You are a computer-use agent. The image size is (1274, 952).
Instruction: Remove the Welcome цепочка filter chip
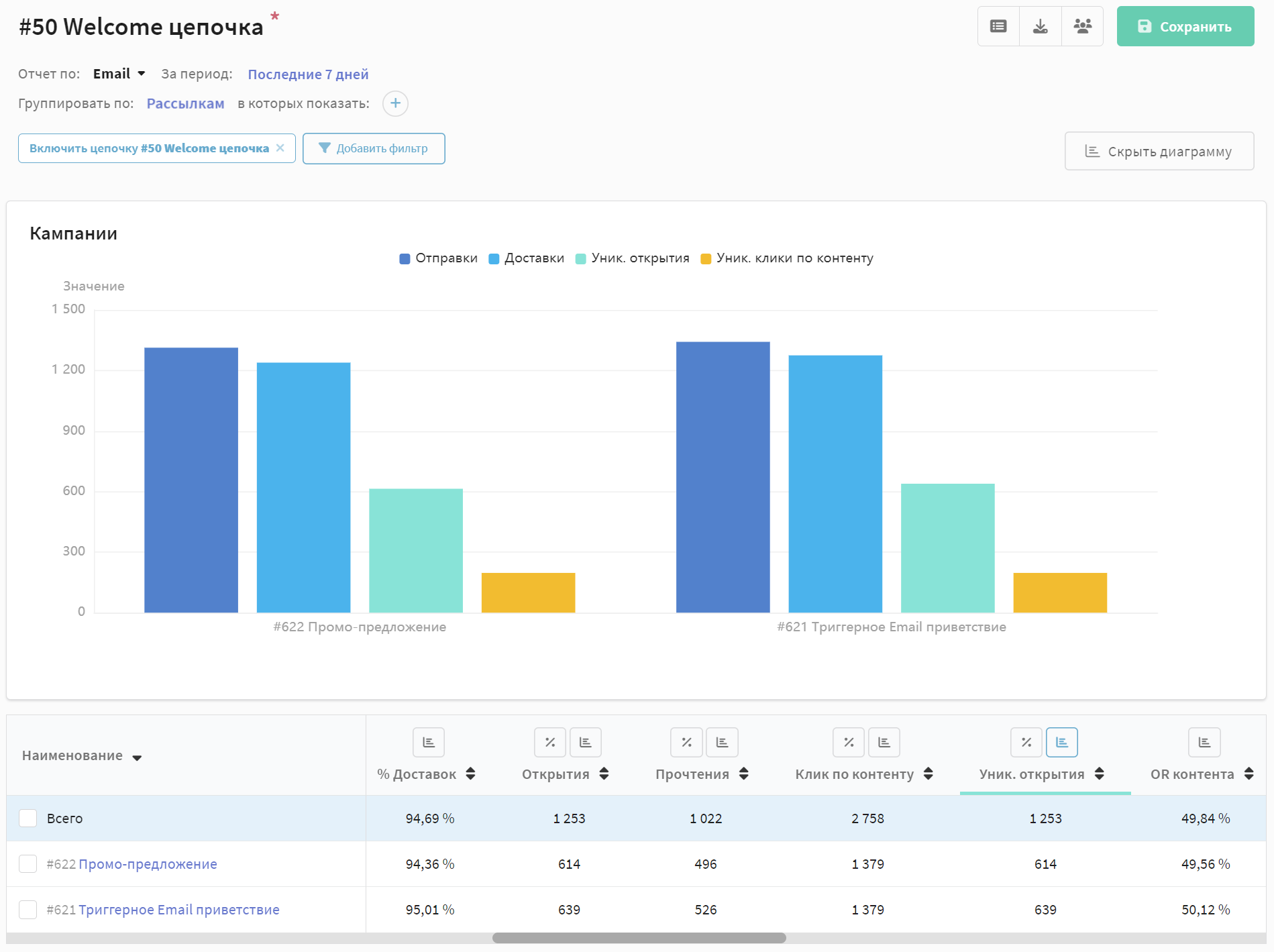coord(280,148)
